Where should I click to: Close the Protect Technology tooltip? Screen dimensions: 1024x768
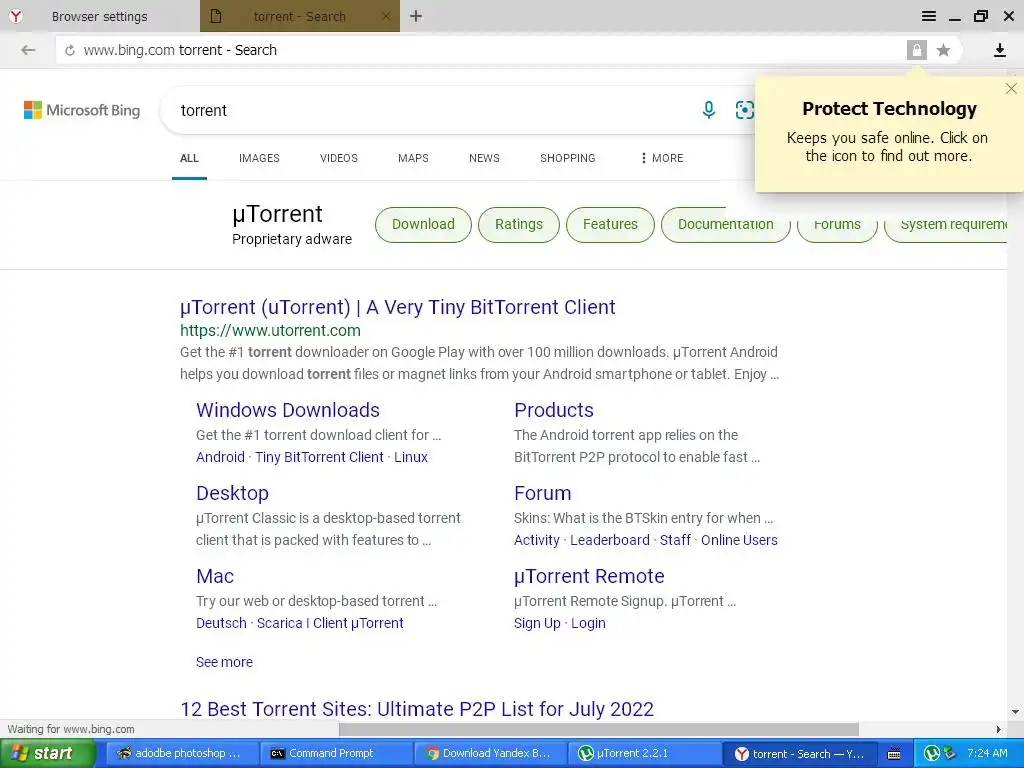1011,89
